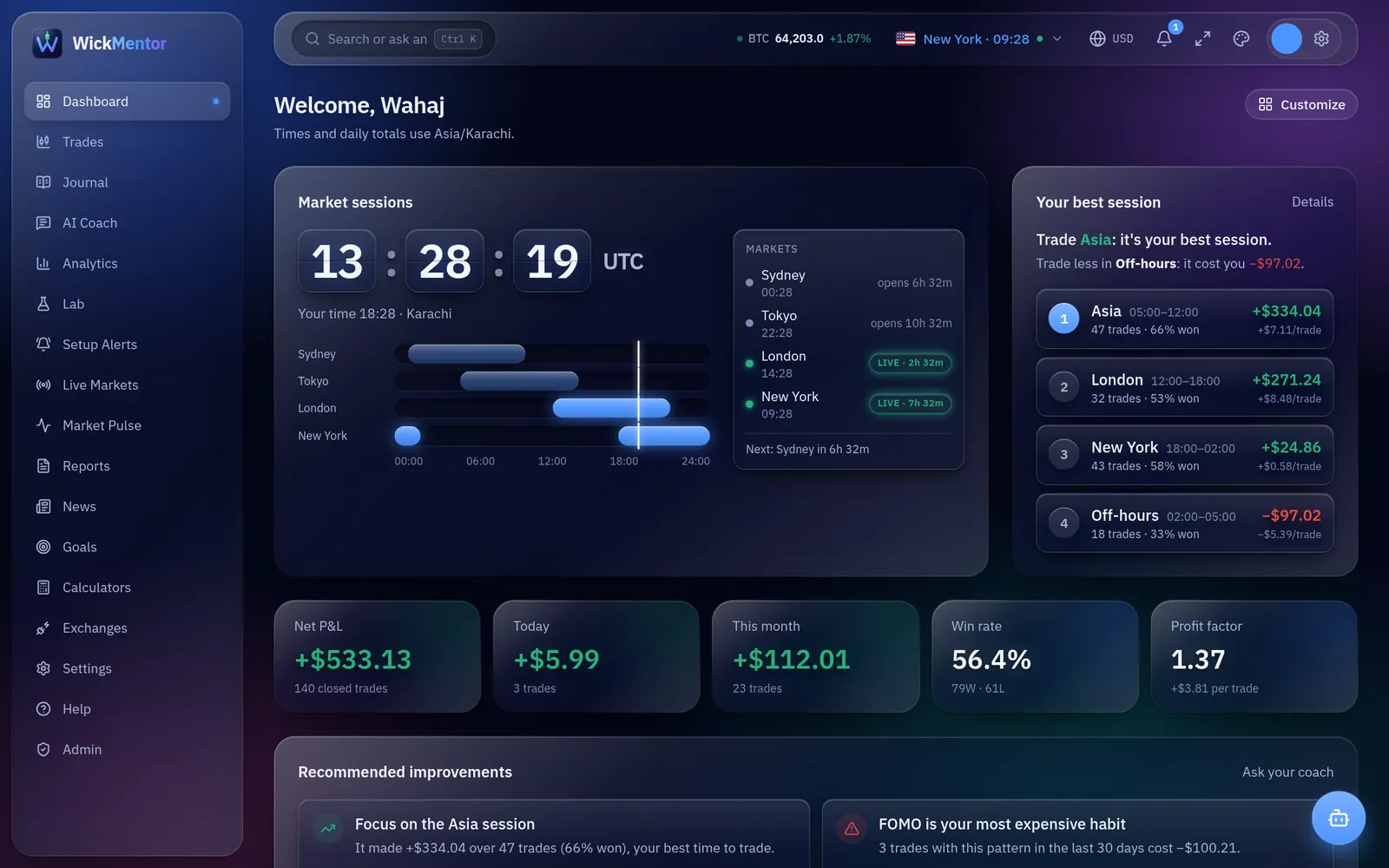The image size is (1389, 868).
Task: Open the settings gear in top bar
Action: pos(1321,39)
